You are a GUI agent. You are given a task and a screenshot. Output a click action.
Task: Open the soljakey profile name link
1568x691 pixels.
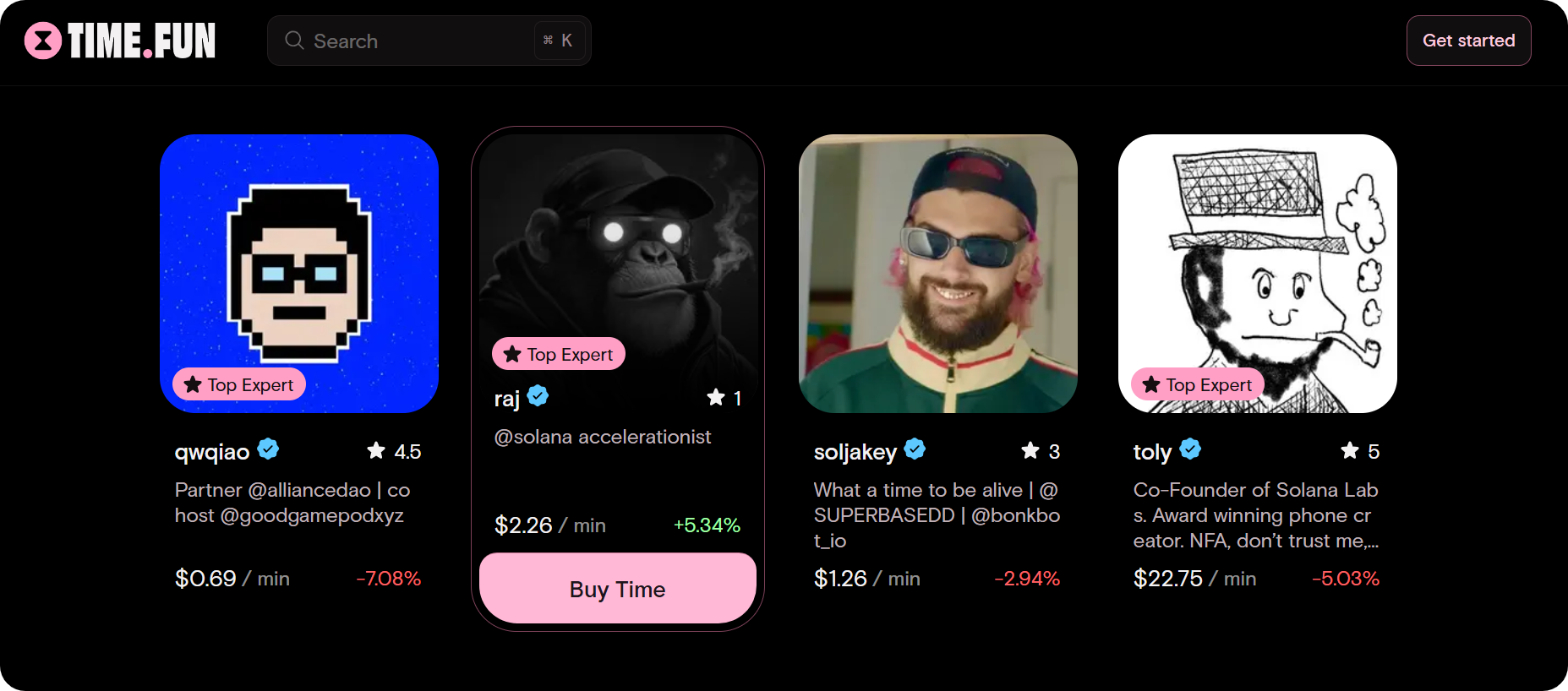point(855,452)
